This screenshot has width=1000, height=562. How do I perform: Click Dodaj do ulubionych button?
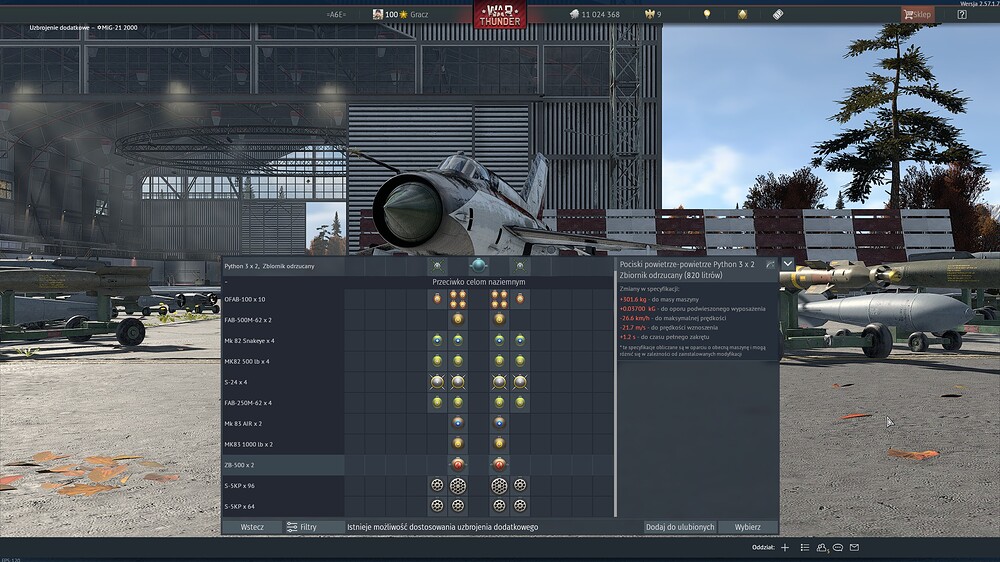680,527
